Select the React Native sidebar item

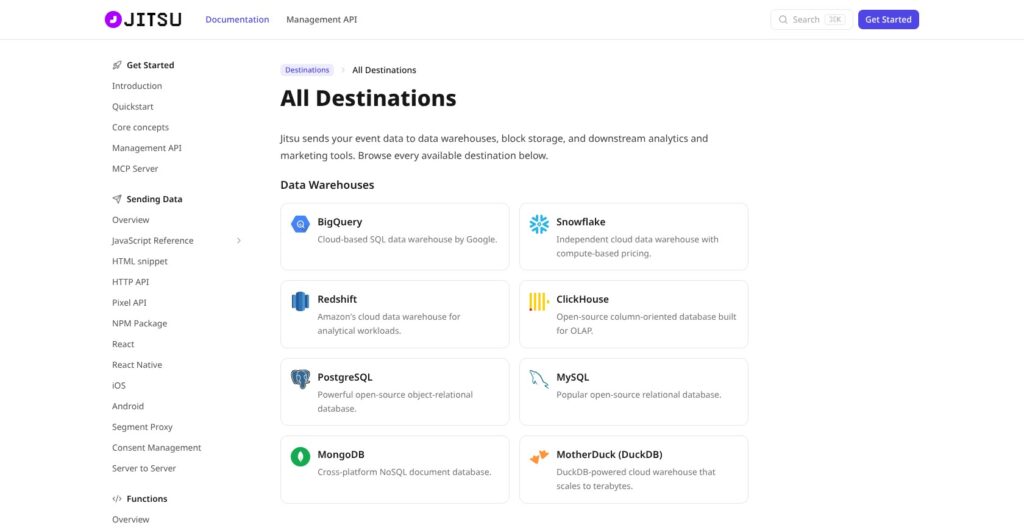(137, 365)
